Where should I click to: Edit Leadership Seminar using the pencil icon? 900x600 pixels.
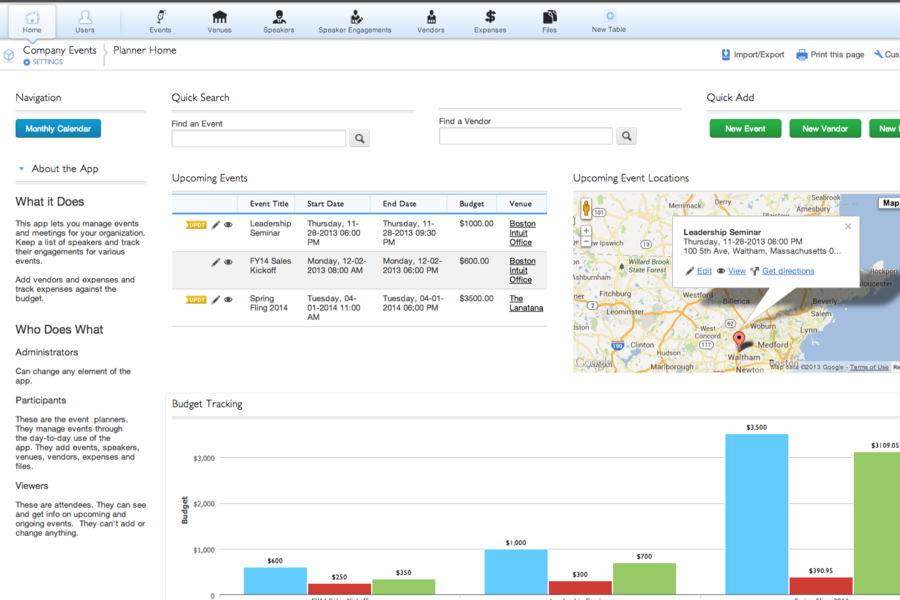tap(216, 224)
